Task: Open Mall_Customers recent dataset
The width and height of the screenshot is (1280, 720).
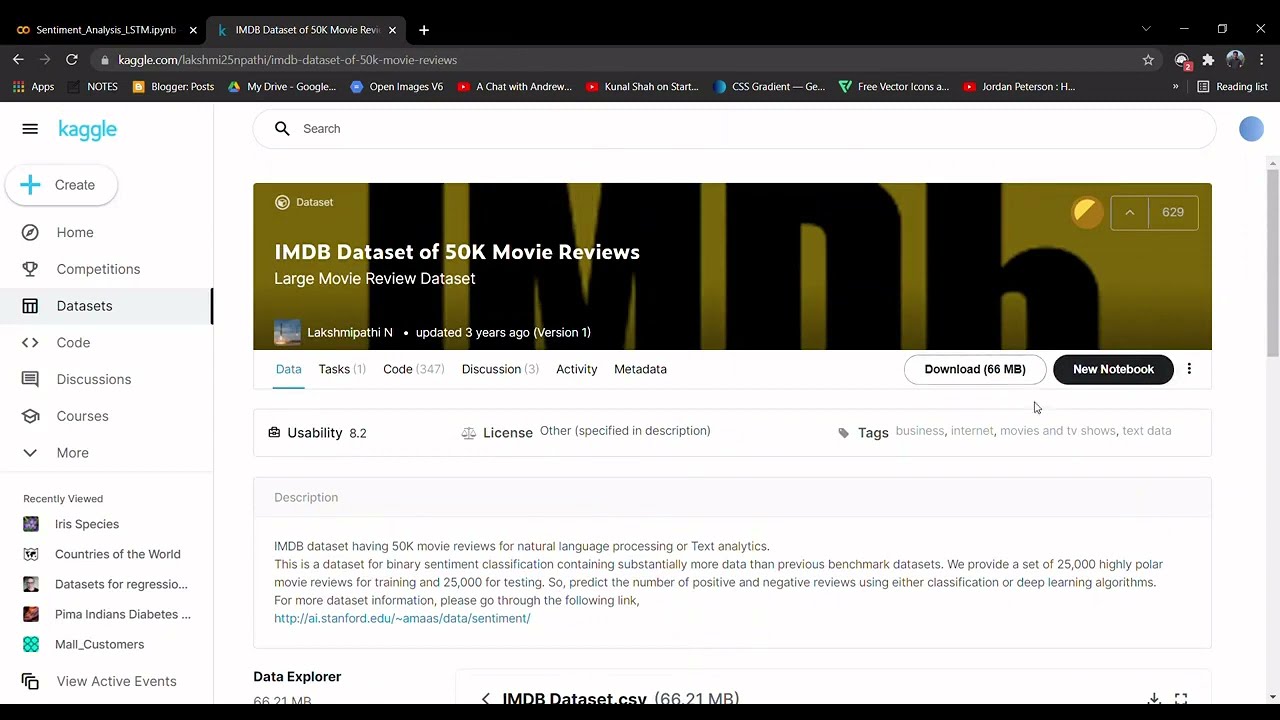Action: 99,644
